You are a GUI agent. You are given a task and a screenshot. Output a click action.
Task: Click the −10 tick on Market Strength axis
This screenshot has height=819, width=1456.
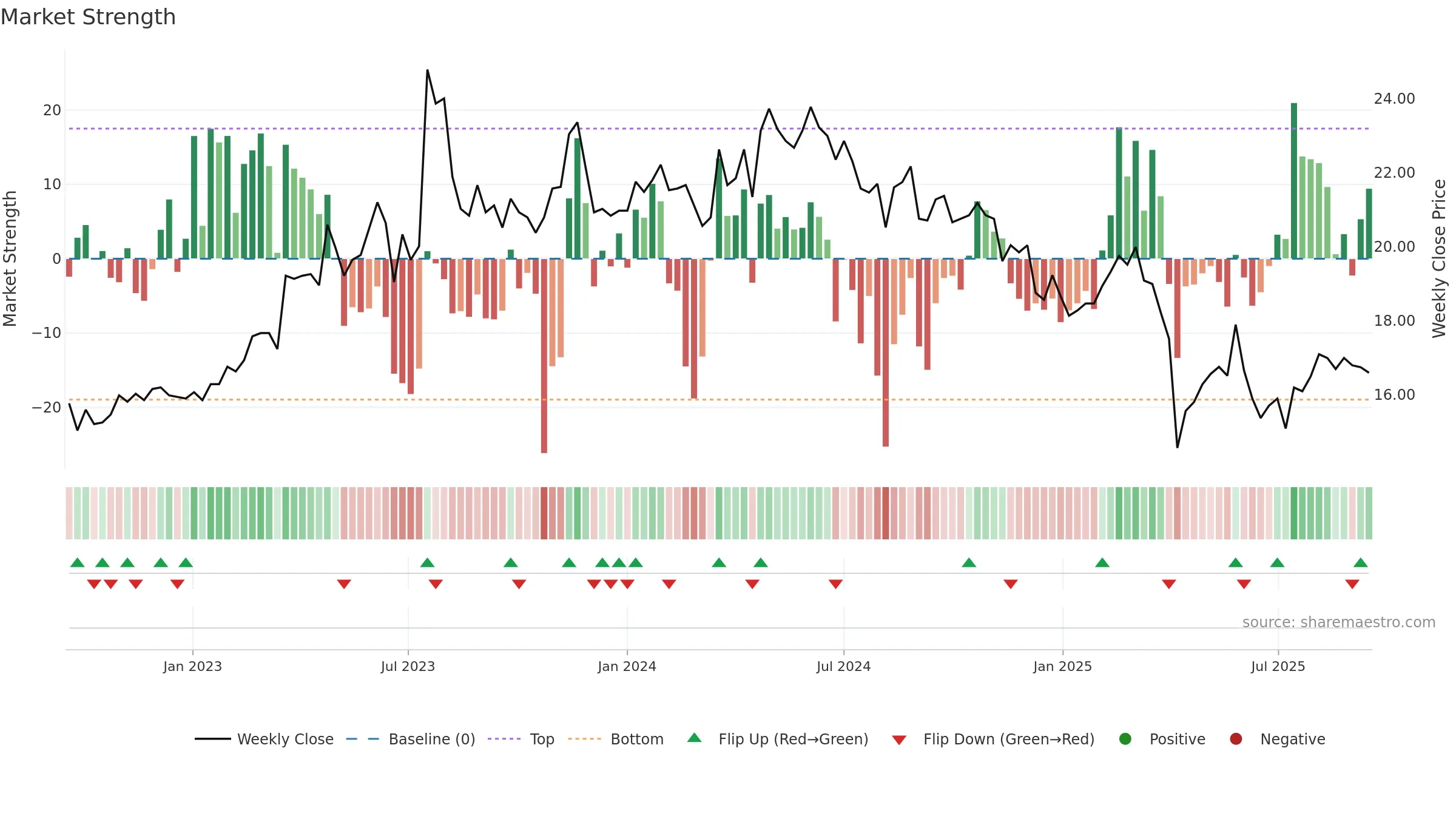coord(47,333)
